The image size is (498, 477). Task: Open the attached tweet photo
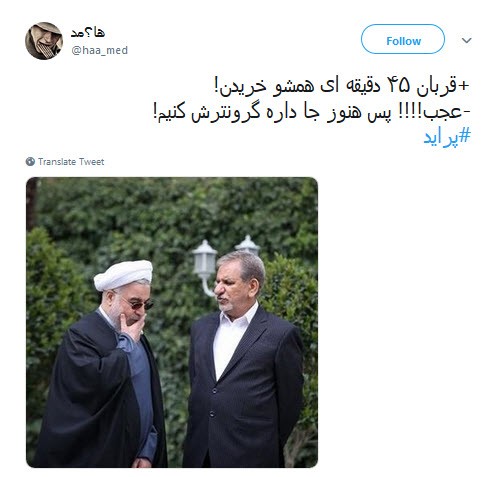pos(172,322)
